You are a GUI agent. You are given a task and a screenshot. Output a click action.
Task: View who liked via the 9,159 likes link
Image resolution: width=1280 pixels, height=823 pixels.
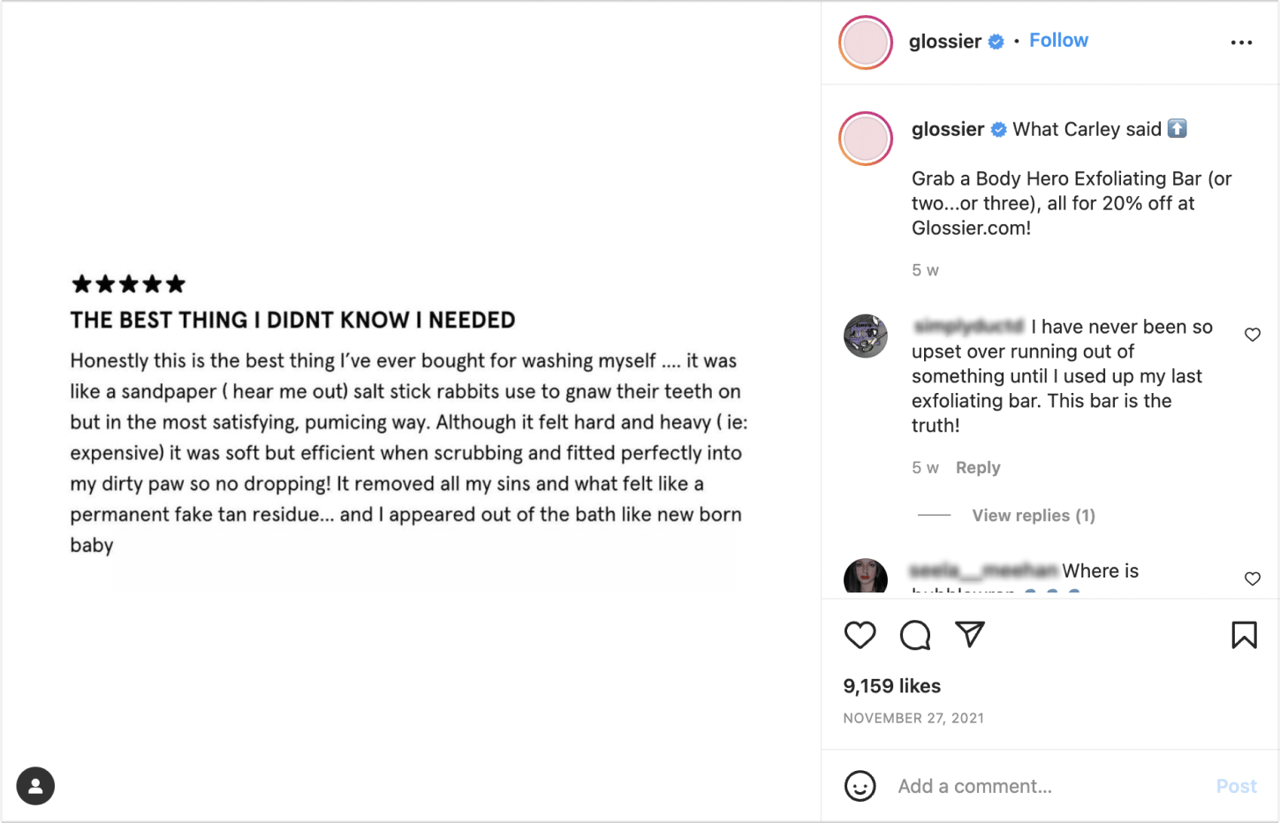tap(890, 686)
